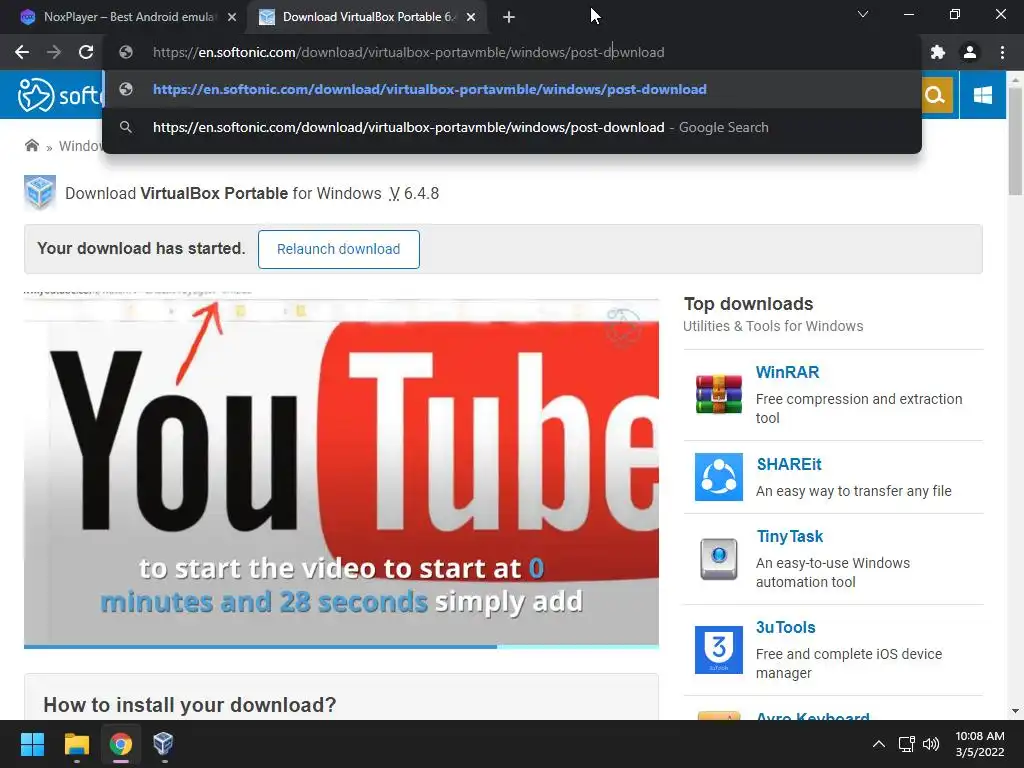Click the 'Your download has started.' text
The image size is (1024, 768).
tap(141, 248)
